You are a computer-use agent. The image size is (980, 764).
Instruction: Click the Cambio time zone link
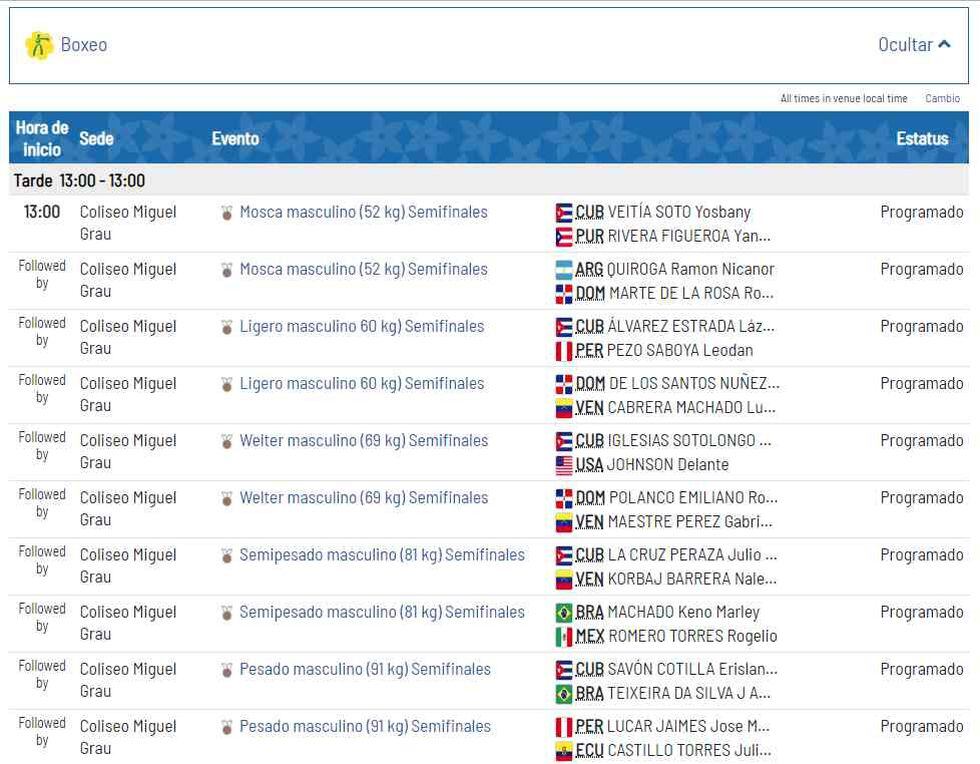tap(942, 98)
